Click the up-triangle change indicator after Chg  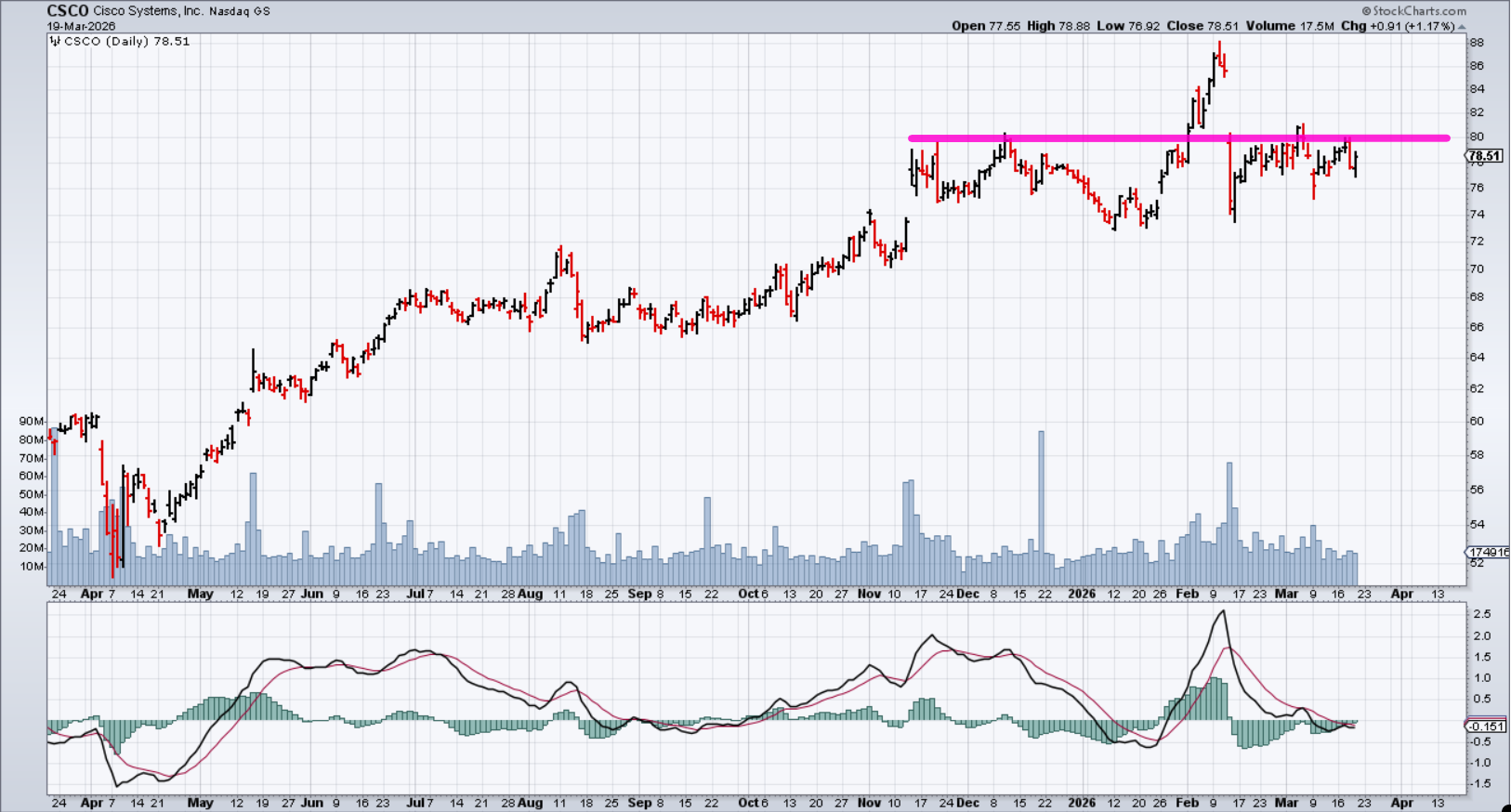click(1462, 26)
